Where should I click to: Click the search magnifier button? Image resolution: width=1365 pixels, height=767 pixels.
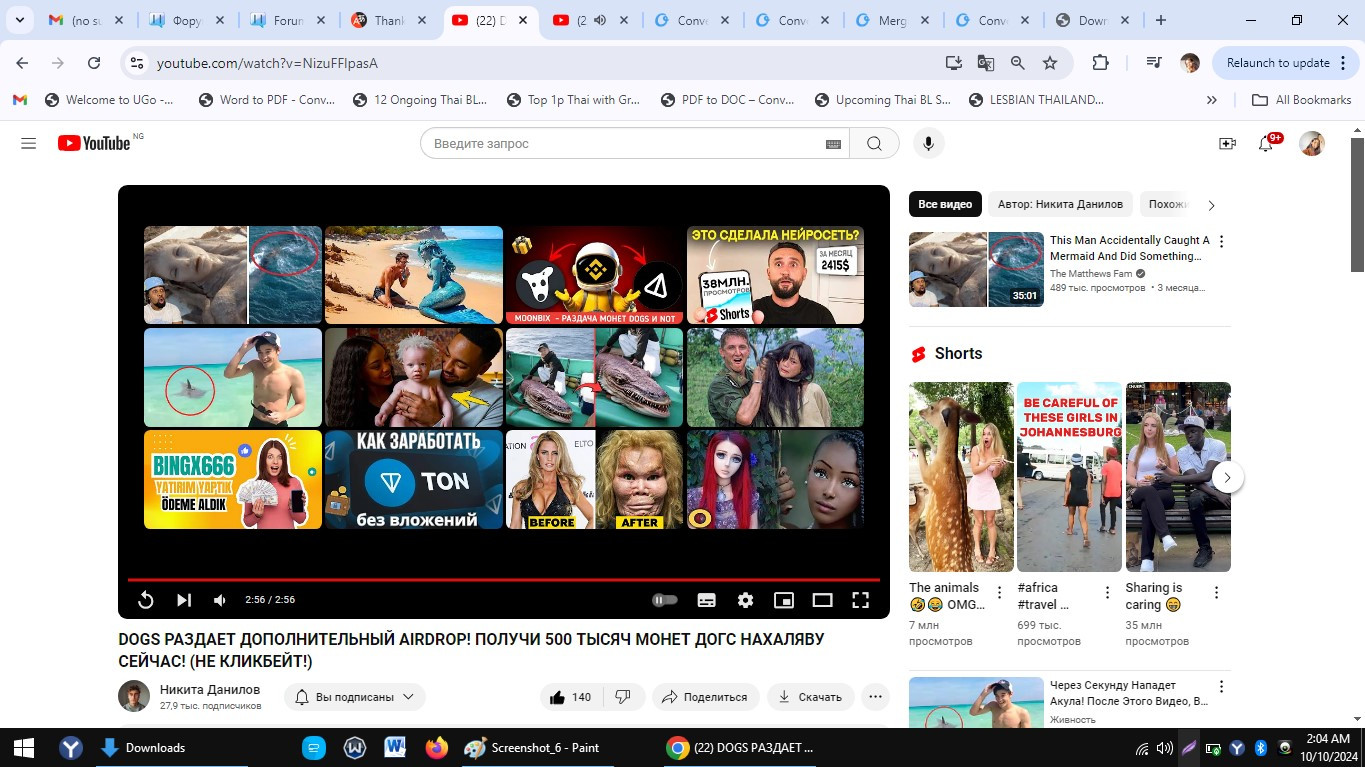point(874,143)
